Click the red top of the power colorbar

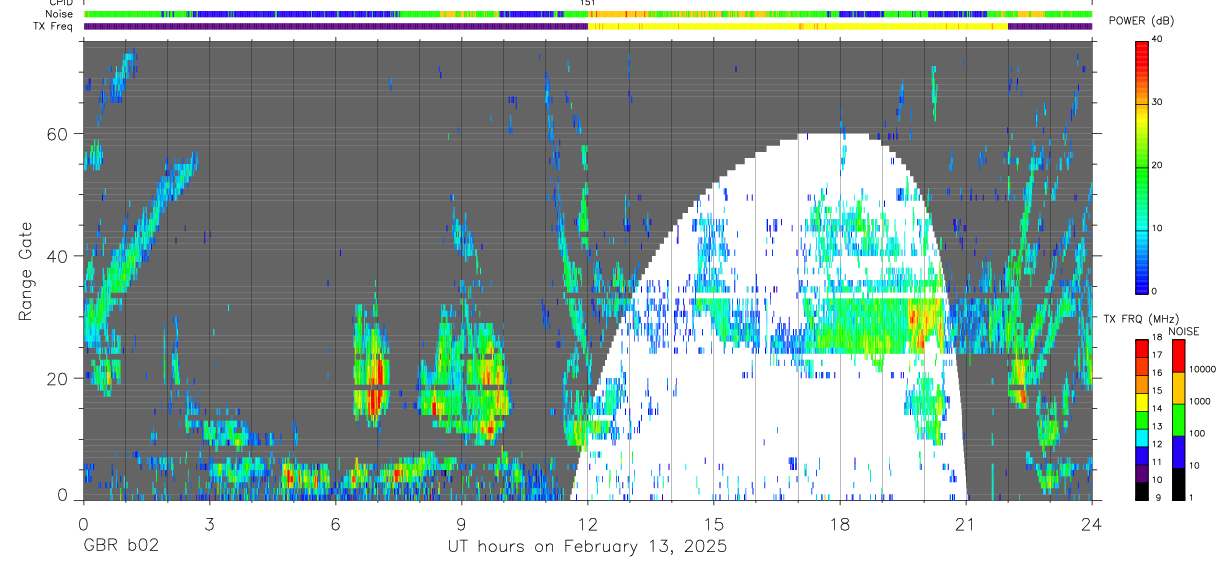click(1142, 50)
